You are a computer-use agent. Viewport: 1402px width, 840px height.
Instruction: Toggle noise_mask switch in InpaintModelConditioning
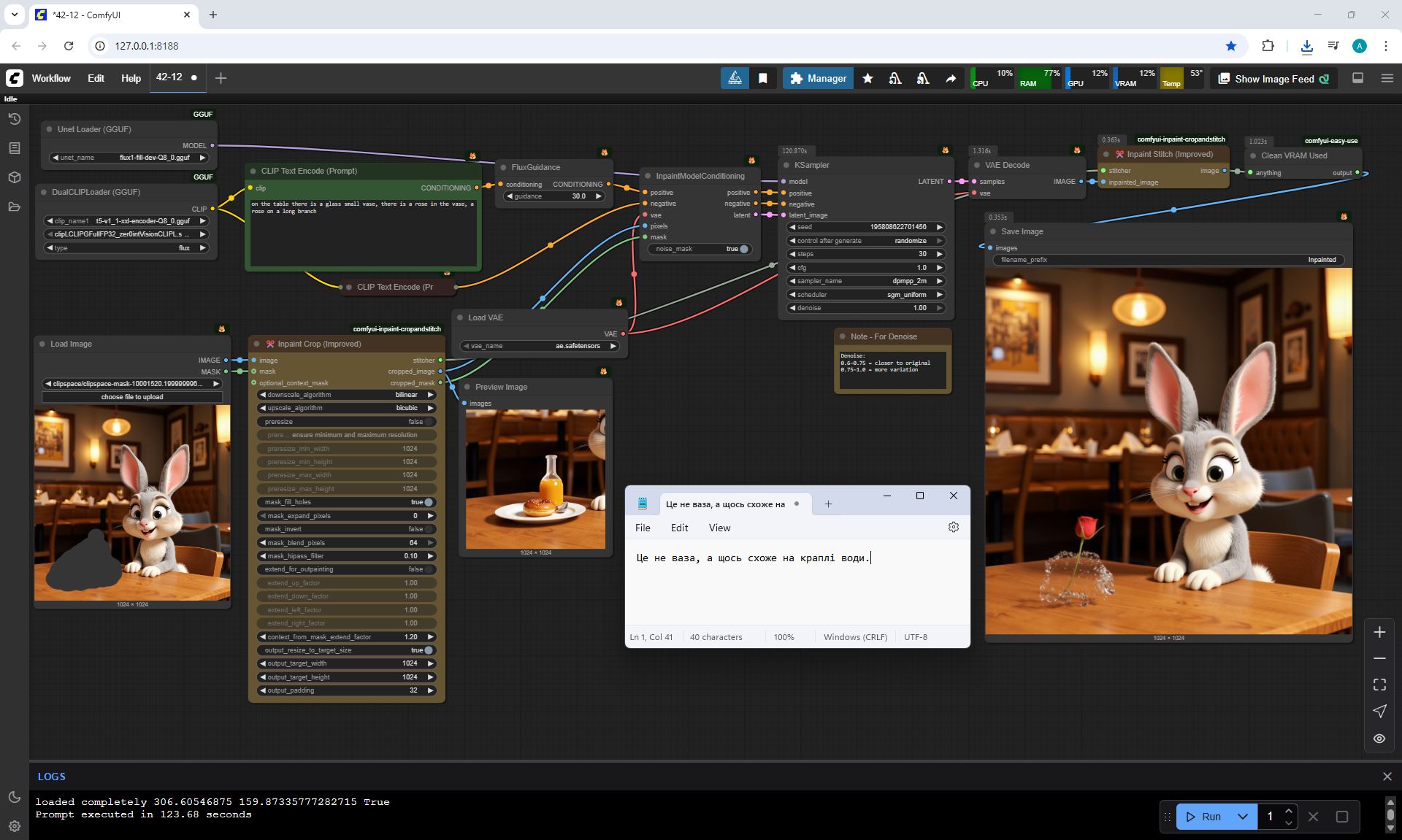tap(743, 249)
